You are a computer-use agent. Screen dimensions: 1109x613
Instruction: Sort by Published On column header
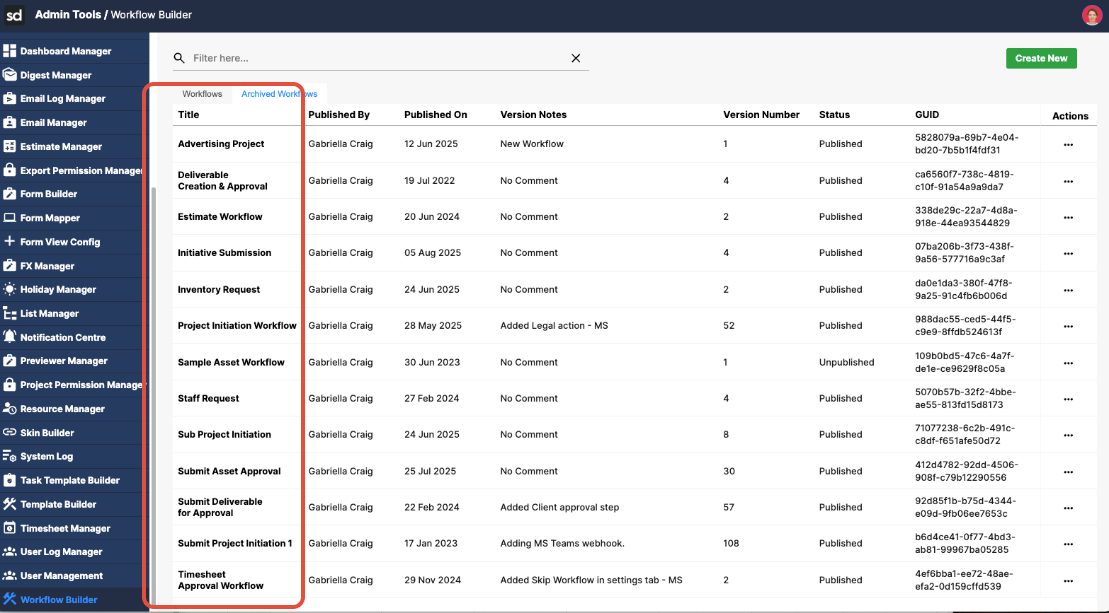click(x=436, y=115)
